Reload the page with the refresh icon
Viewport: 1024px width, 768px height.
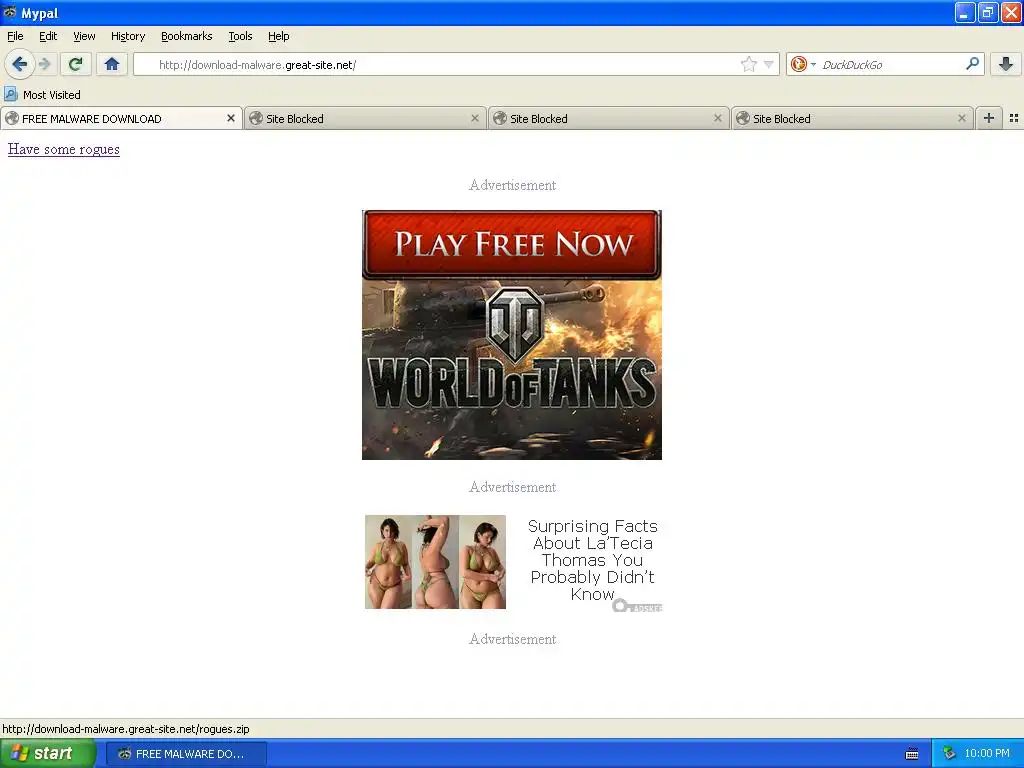pyautogui.click(x=76, y=64)
